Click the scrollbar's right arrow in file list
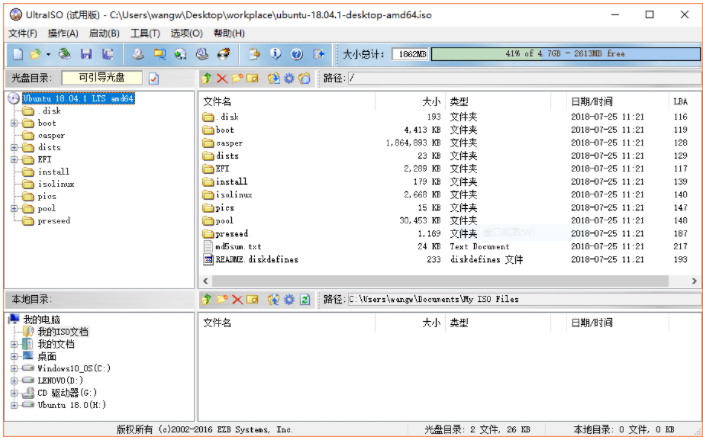 (x=694, y=281)
